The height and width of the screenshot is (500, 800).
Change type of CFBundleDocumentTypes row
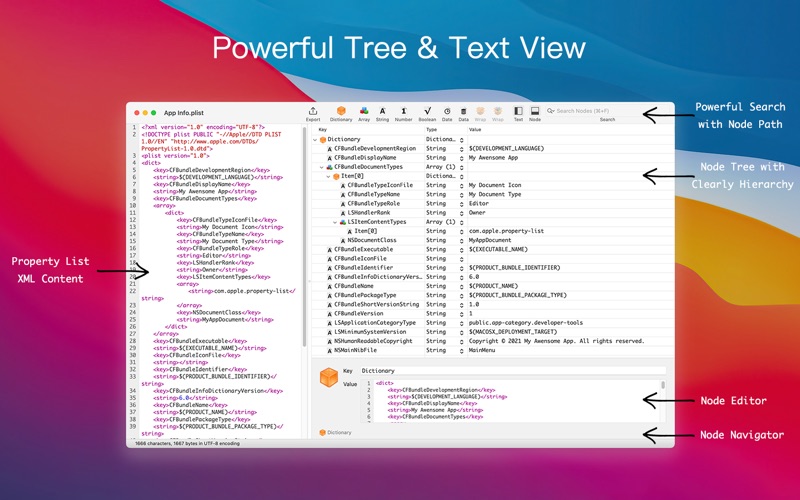(x=461, y=167)
